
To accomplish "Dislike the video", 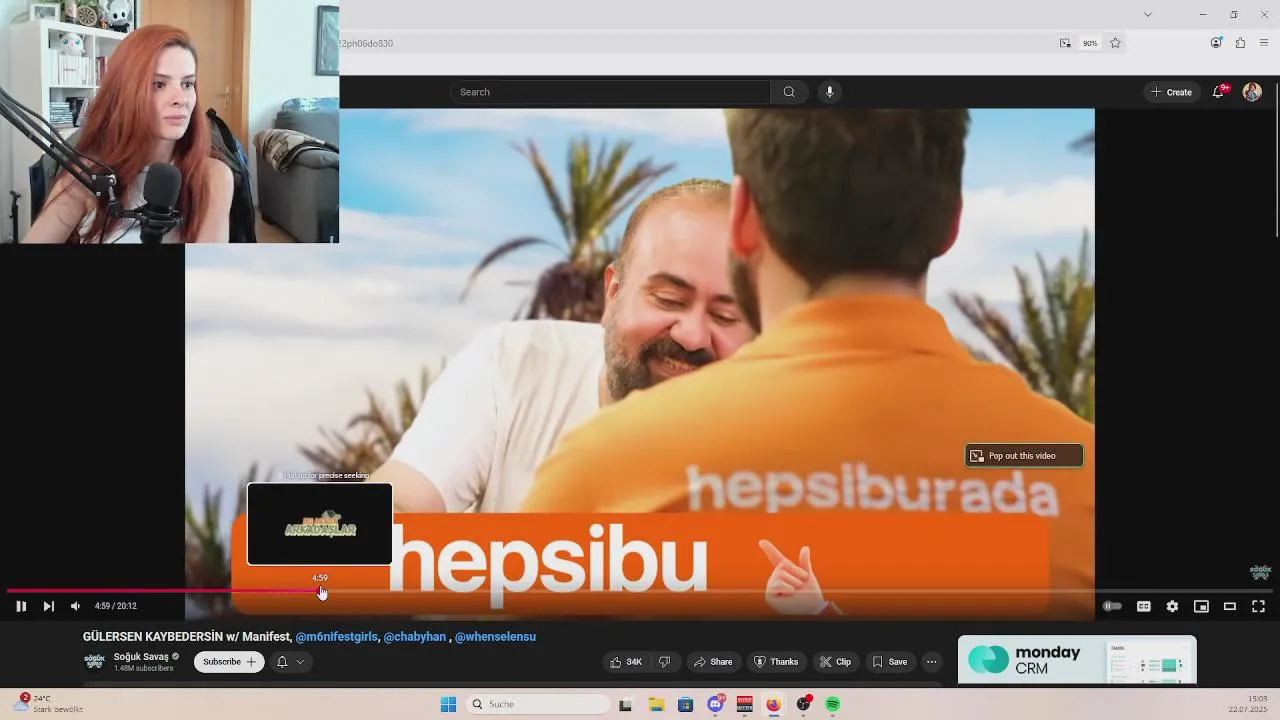I will click(x=664, y=662).
